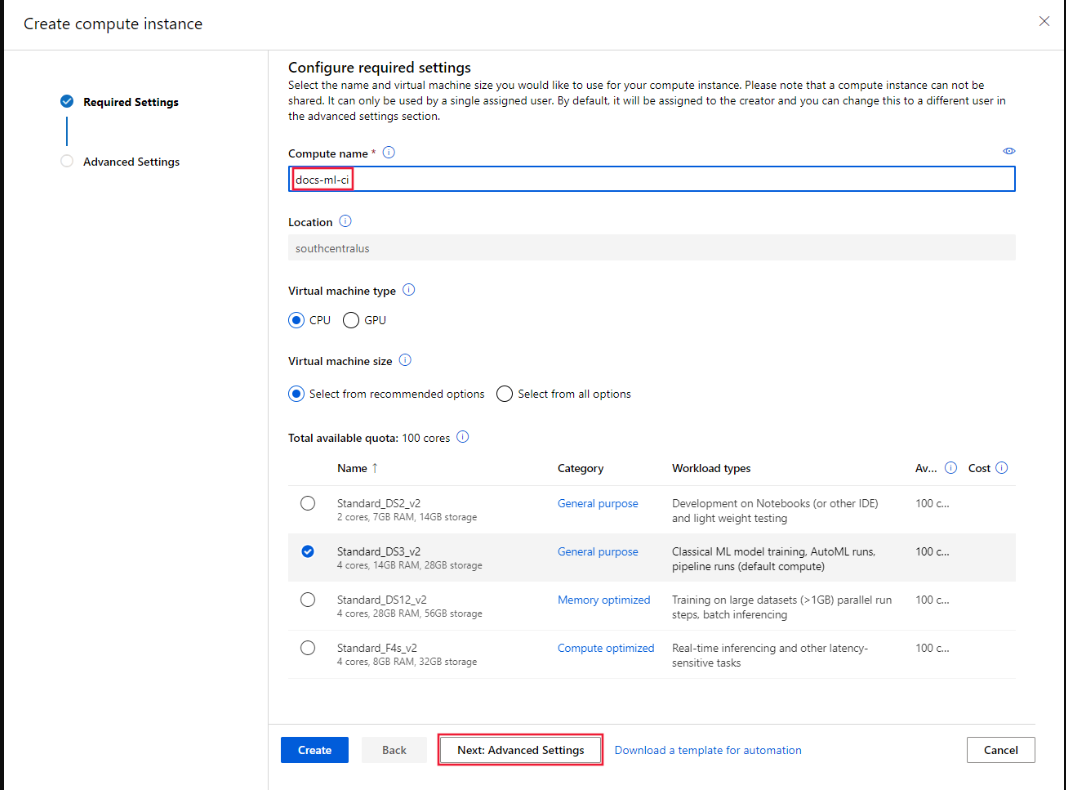
Task: Click info icon next to Location
Action: point(345,221)
